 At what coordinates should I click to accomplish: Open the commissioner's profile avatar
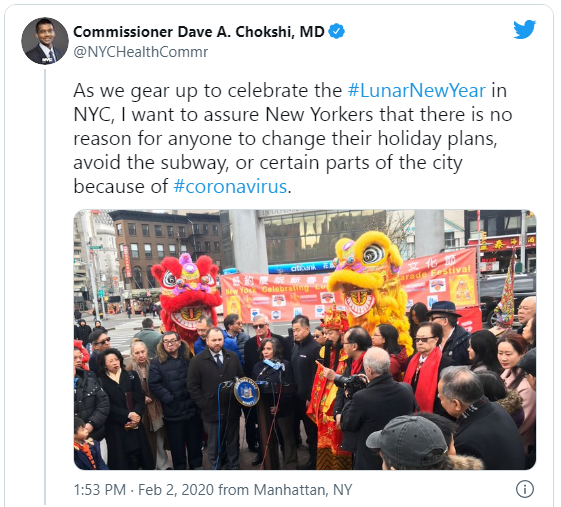click(45, 41)
